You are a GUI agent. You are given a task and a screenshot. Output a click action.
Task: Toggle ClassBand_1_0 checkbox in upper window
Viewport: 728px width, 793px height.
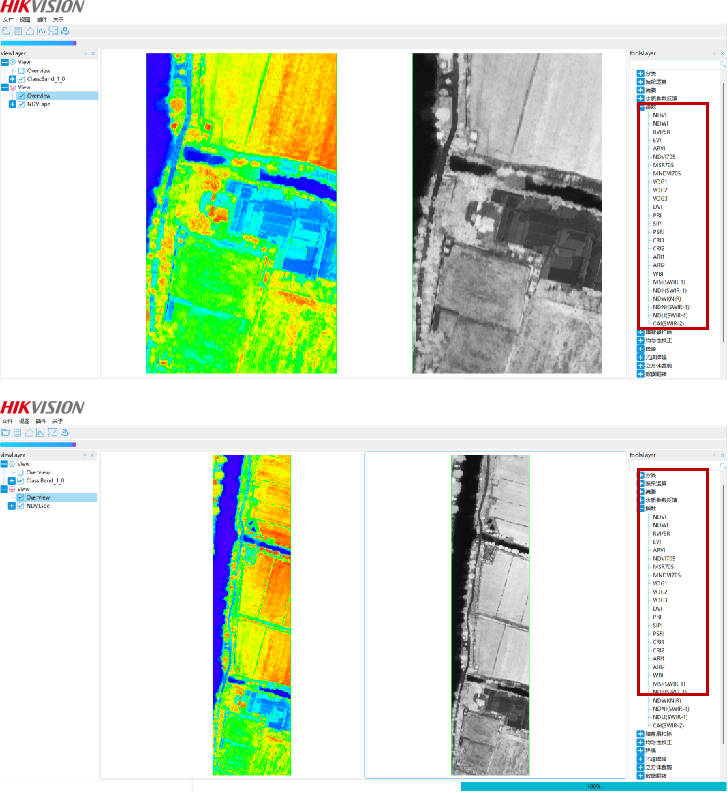click(x=22, y=79)
